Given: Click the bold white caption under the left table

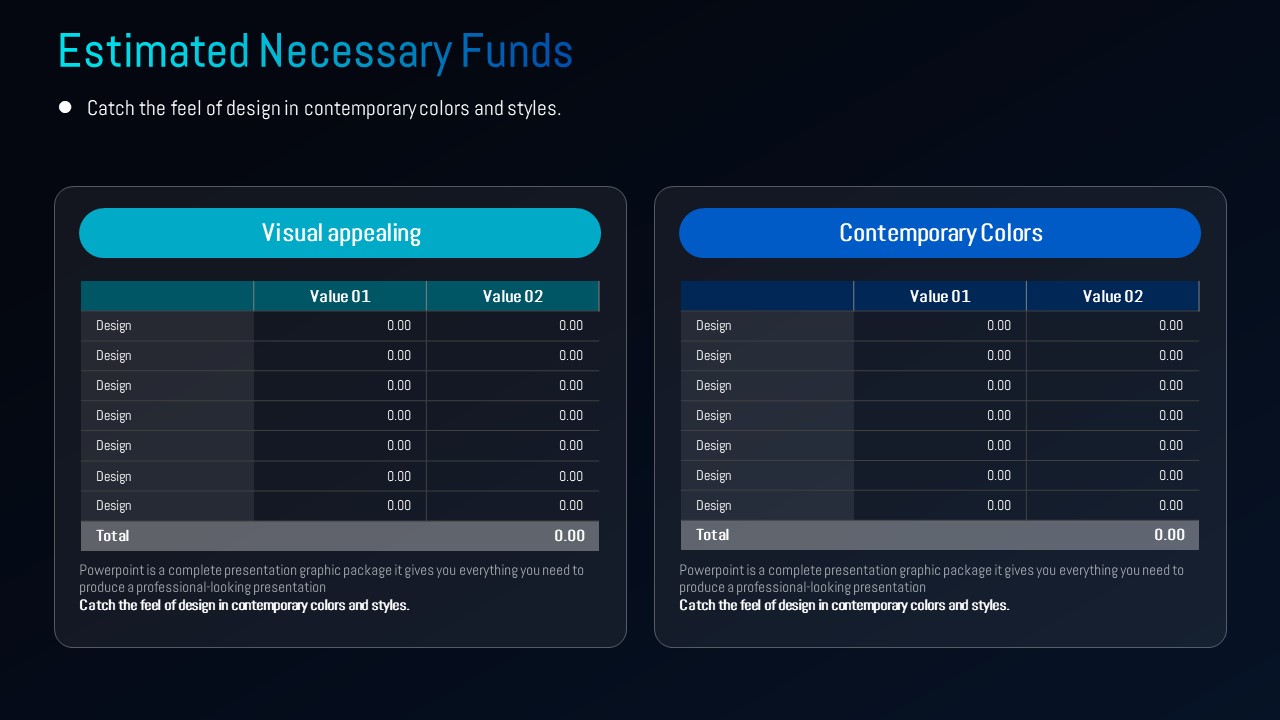Looking at the screenshot, I should click(x=244, y=605).
